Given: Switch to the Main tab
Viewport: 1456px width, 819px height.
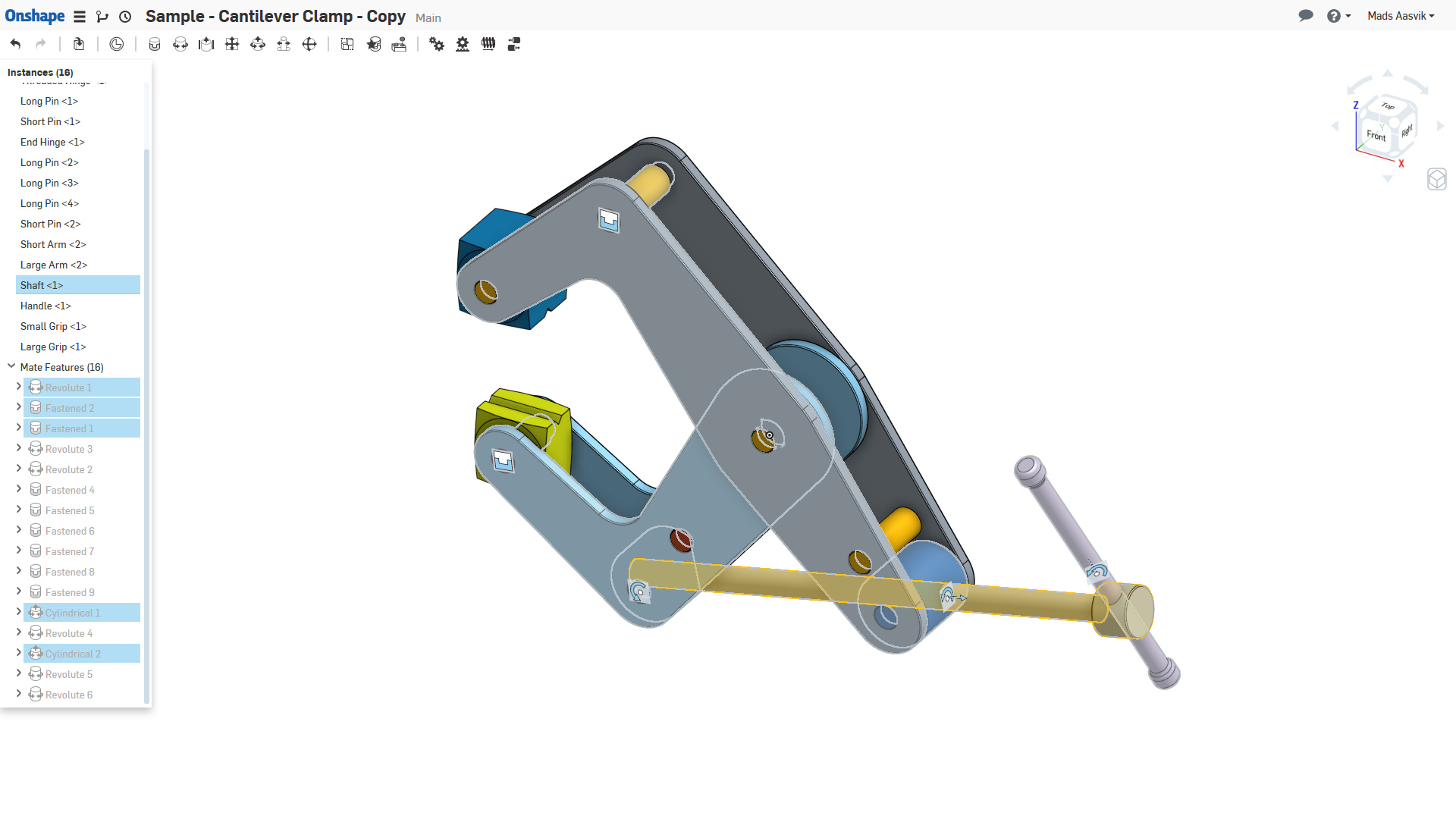Looking at the screenshot, I should click(x=428, y=17).
